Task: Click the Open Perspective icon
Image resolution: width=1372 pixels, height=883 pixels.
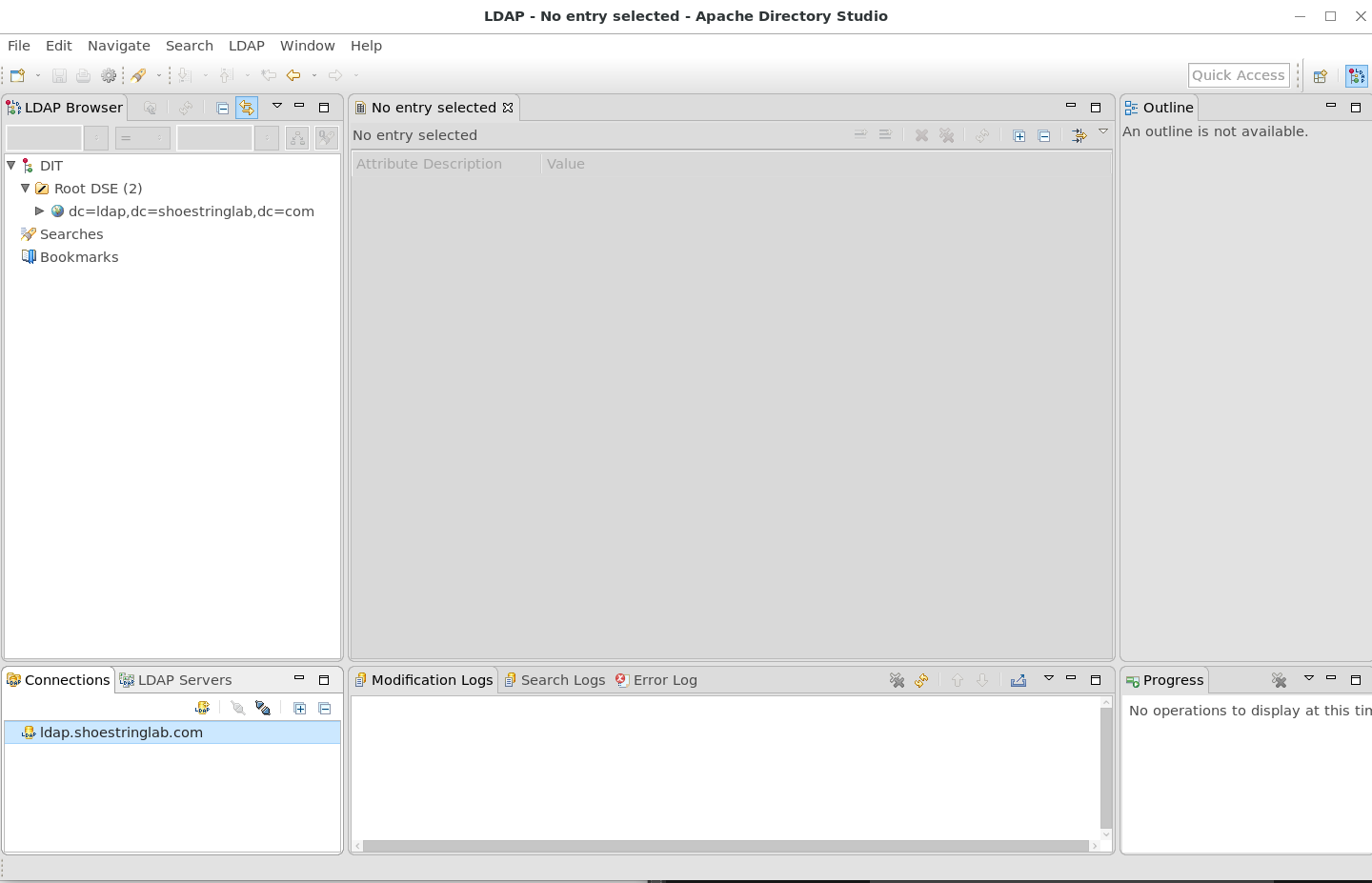Action: (x=1321, y=76)
